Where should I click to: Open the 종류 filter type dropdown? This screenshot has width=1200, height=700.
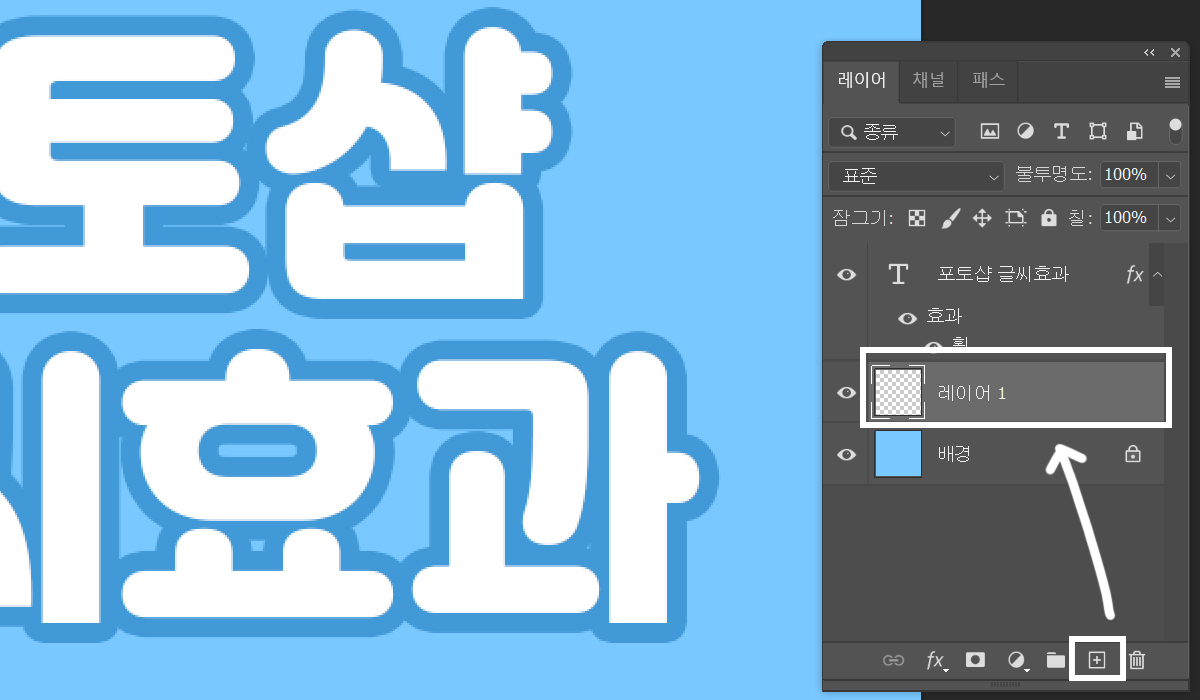[x=892, y=131]
